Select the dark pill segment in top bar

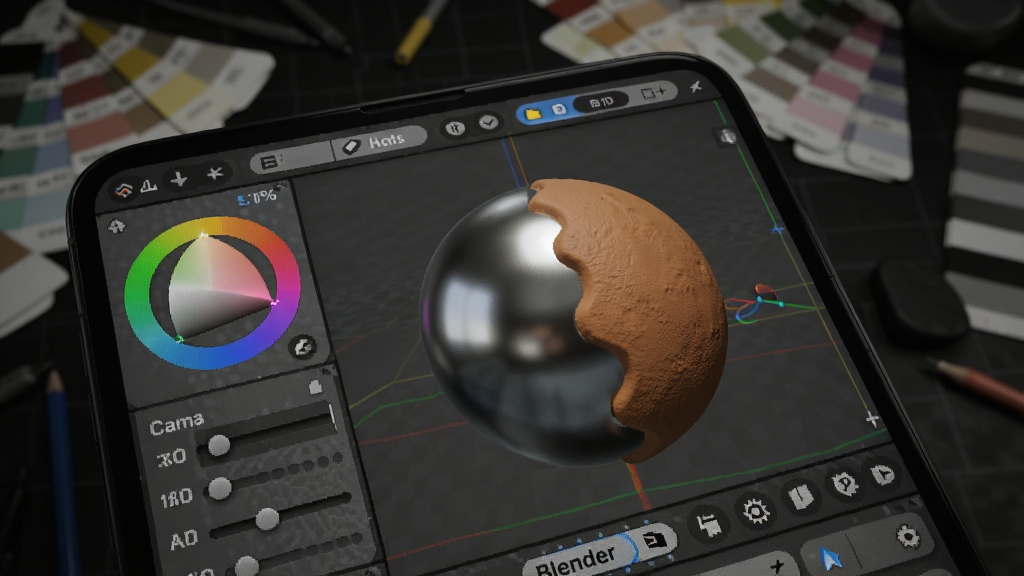(601, 101)
